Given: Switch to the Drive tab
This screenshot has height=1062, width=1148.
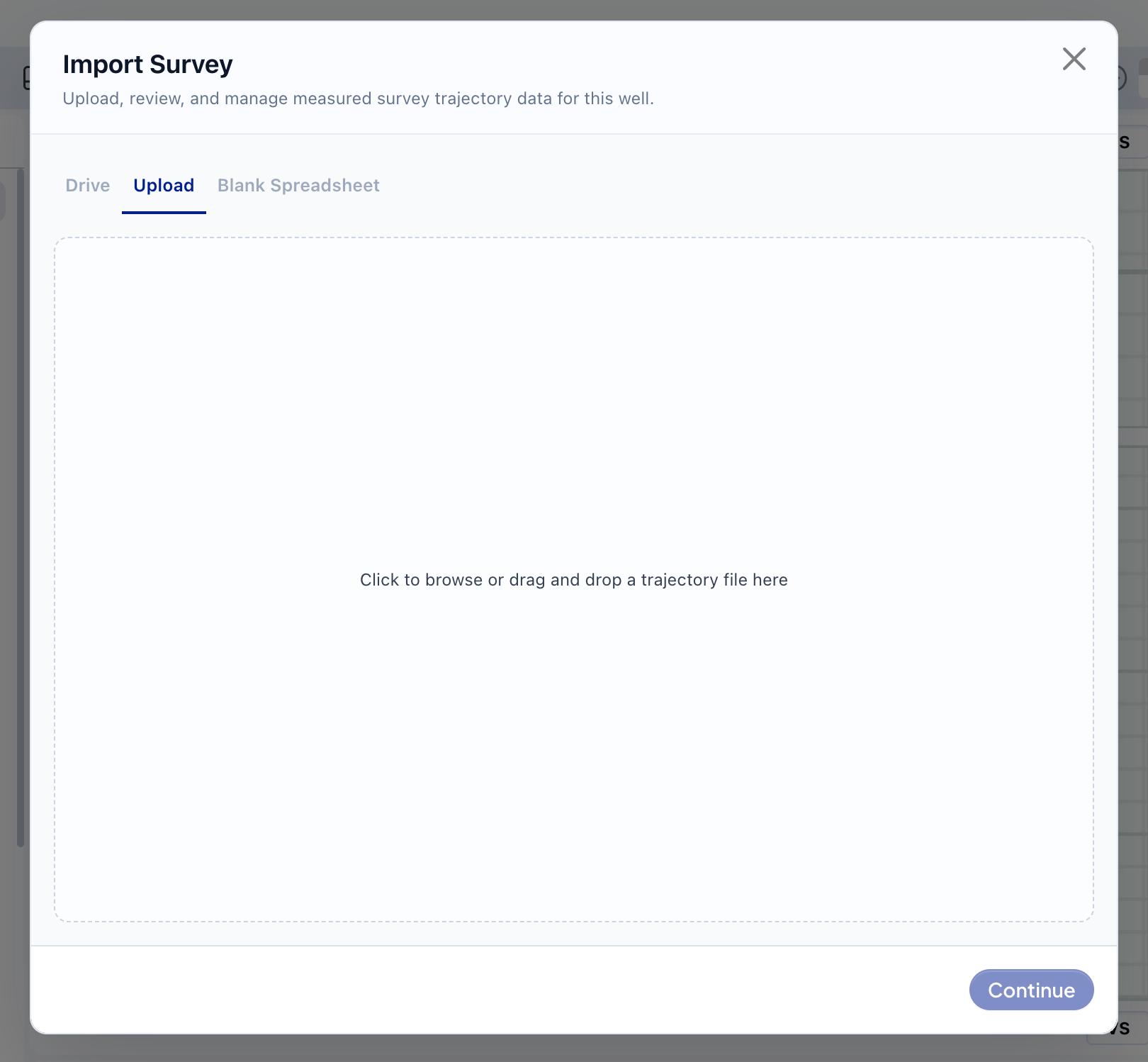Looking at the screenshot, I should pos(88,185).
